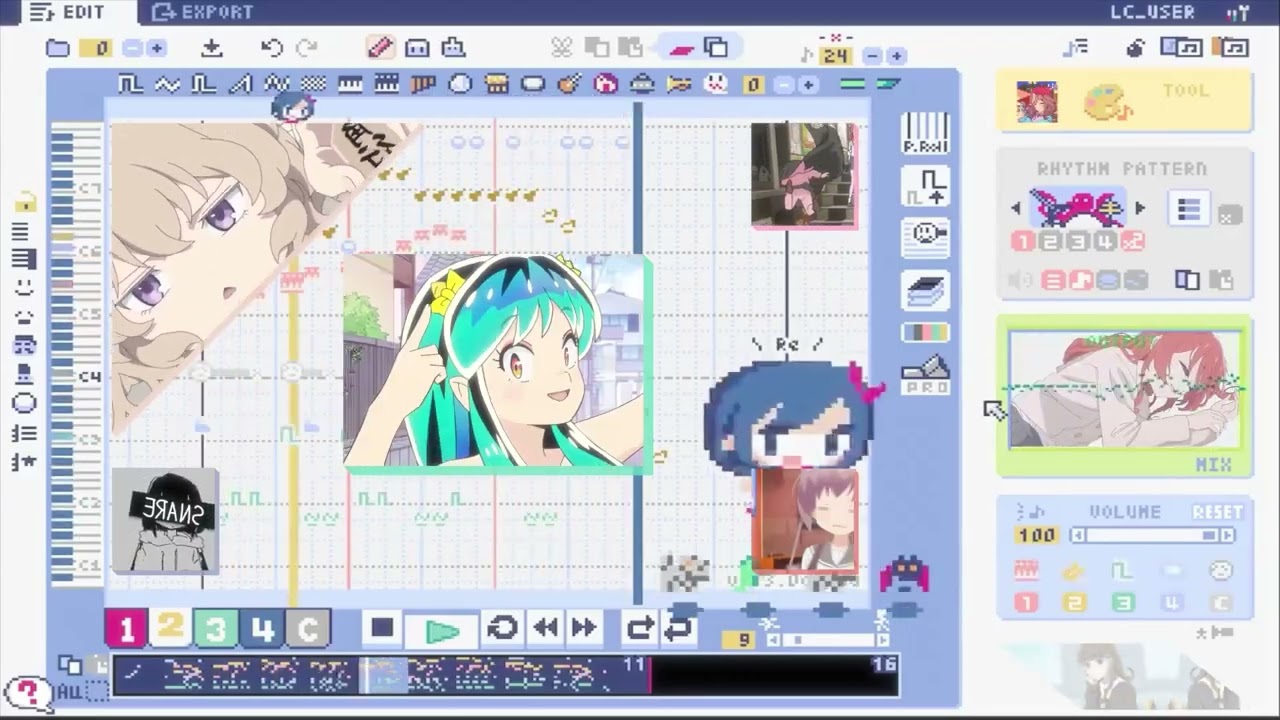The height and width of the screenshot is (720, 1280).
Task: Open the help question mark bubble
Action: pyautogui.click(x=28, y=692)
